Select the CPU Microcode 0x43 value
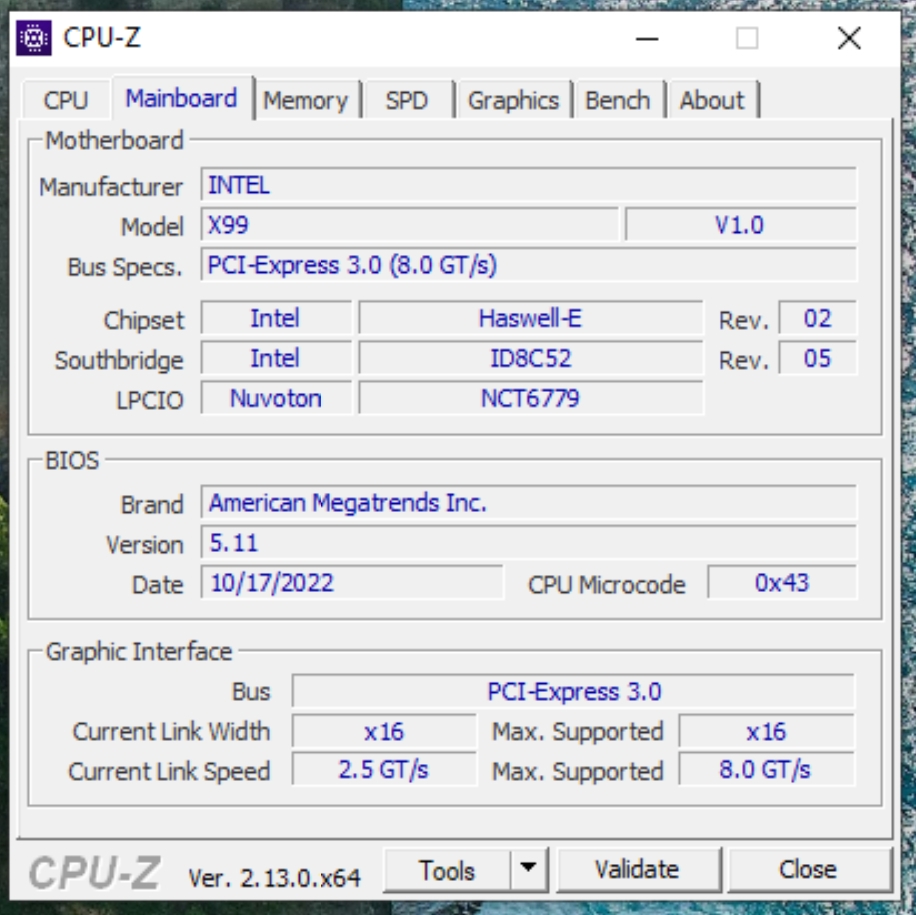 (782, 583)
